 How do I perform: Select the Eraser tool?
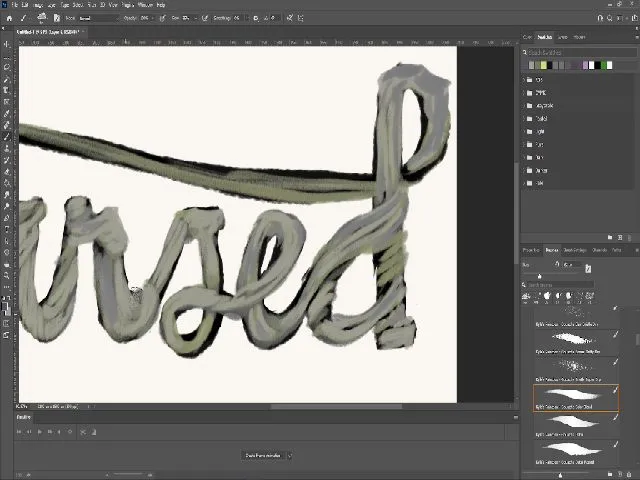tap(7, 171)
